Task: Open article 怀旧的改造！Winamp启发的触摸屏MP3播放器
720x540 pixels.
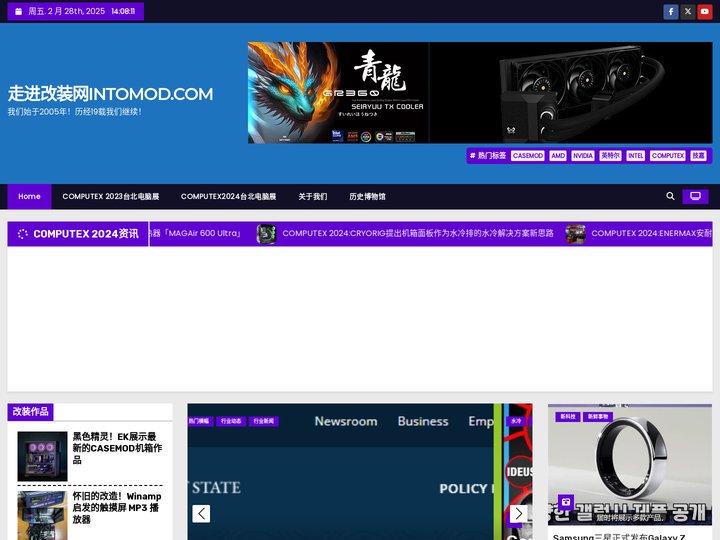Action: 117,508
